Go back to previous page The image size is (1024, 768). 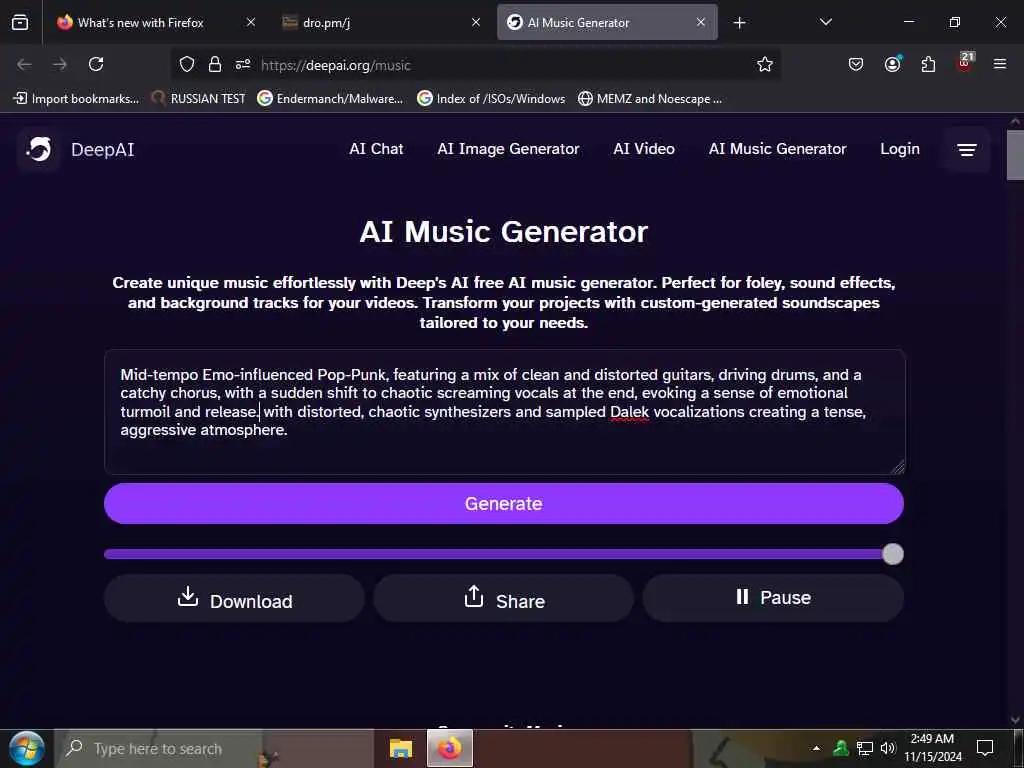pyautogui.click(x=24, y=64)
